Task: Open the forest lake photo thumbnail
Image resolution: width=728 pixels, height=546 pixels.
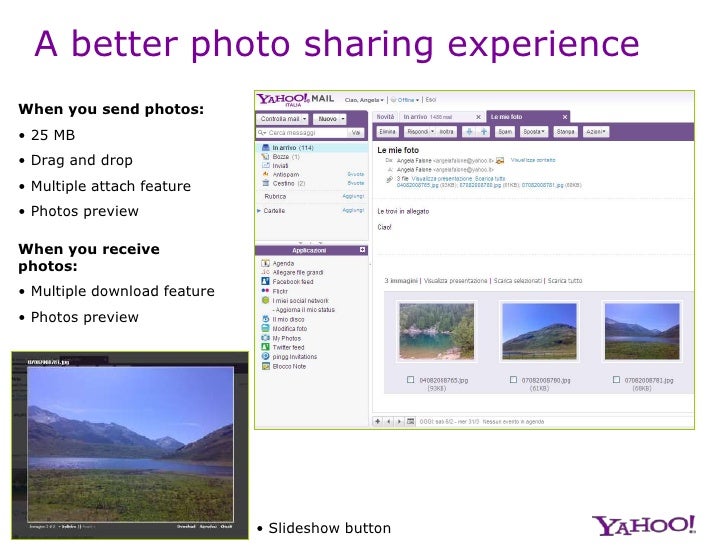Action: (x=437, y=332)
